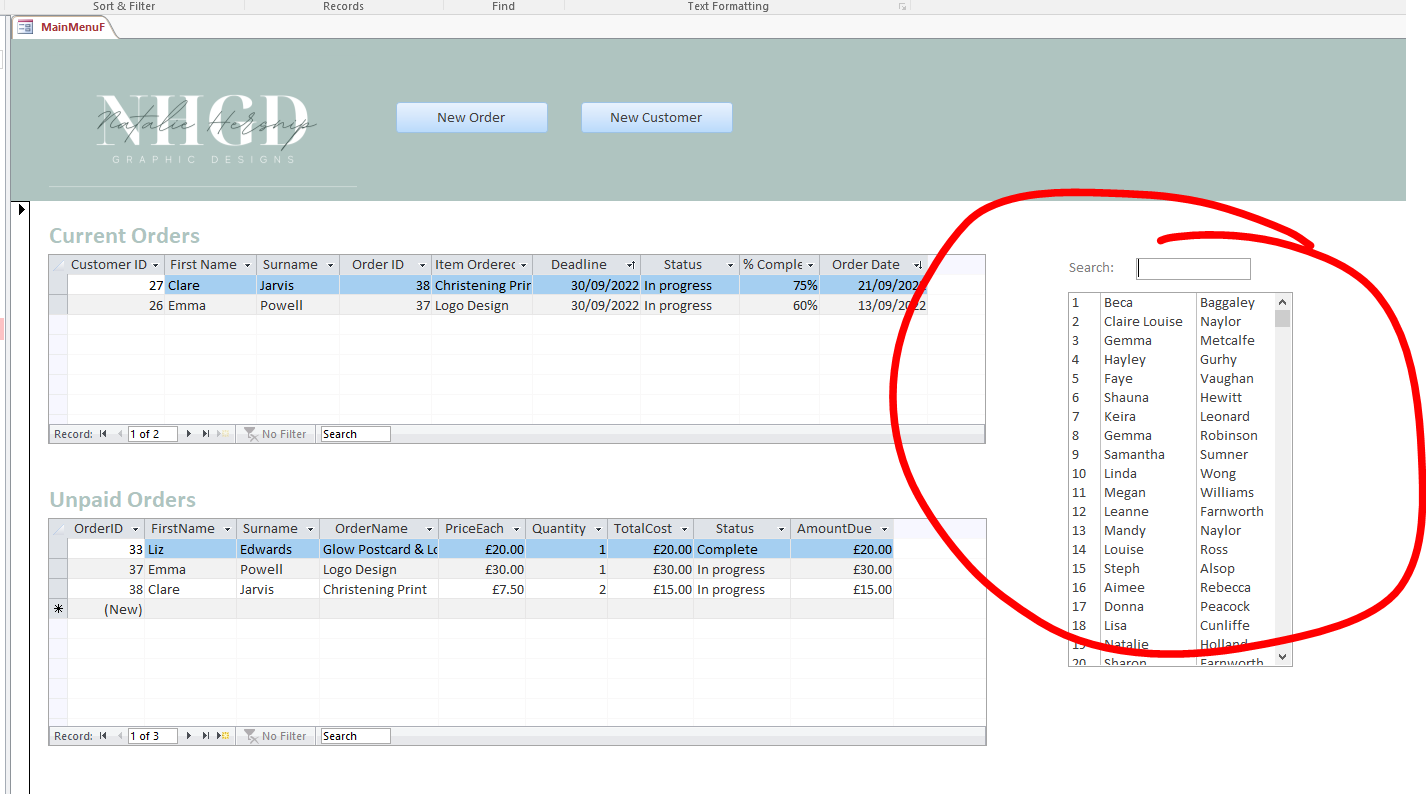Image resolution: width=1426 pixels, height=794 pixels.
Task: Click record number box showing 1 of 3
Action: pos(152,736)
